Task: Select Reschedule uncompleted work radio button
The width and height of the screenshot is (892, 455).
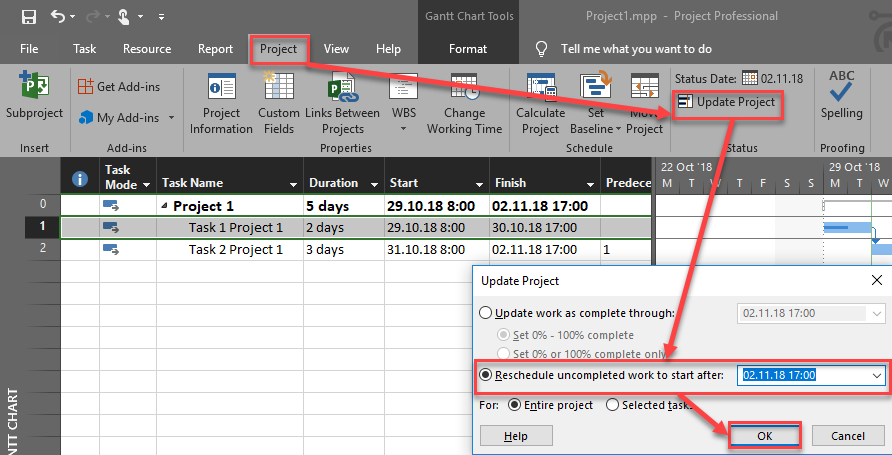Action: click(489, 375)
